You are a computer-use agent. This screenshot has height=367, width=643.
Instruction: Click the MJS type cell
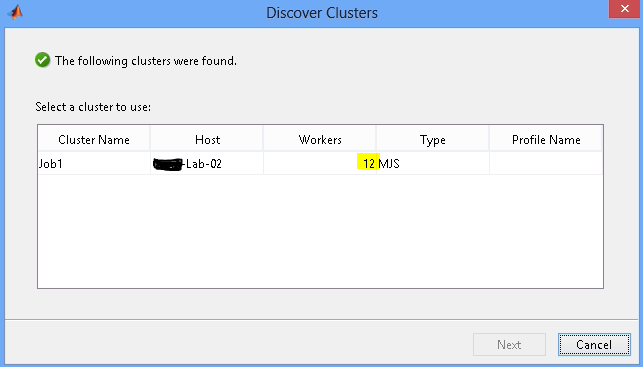pyautogui.click(x=433, y=164)
